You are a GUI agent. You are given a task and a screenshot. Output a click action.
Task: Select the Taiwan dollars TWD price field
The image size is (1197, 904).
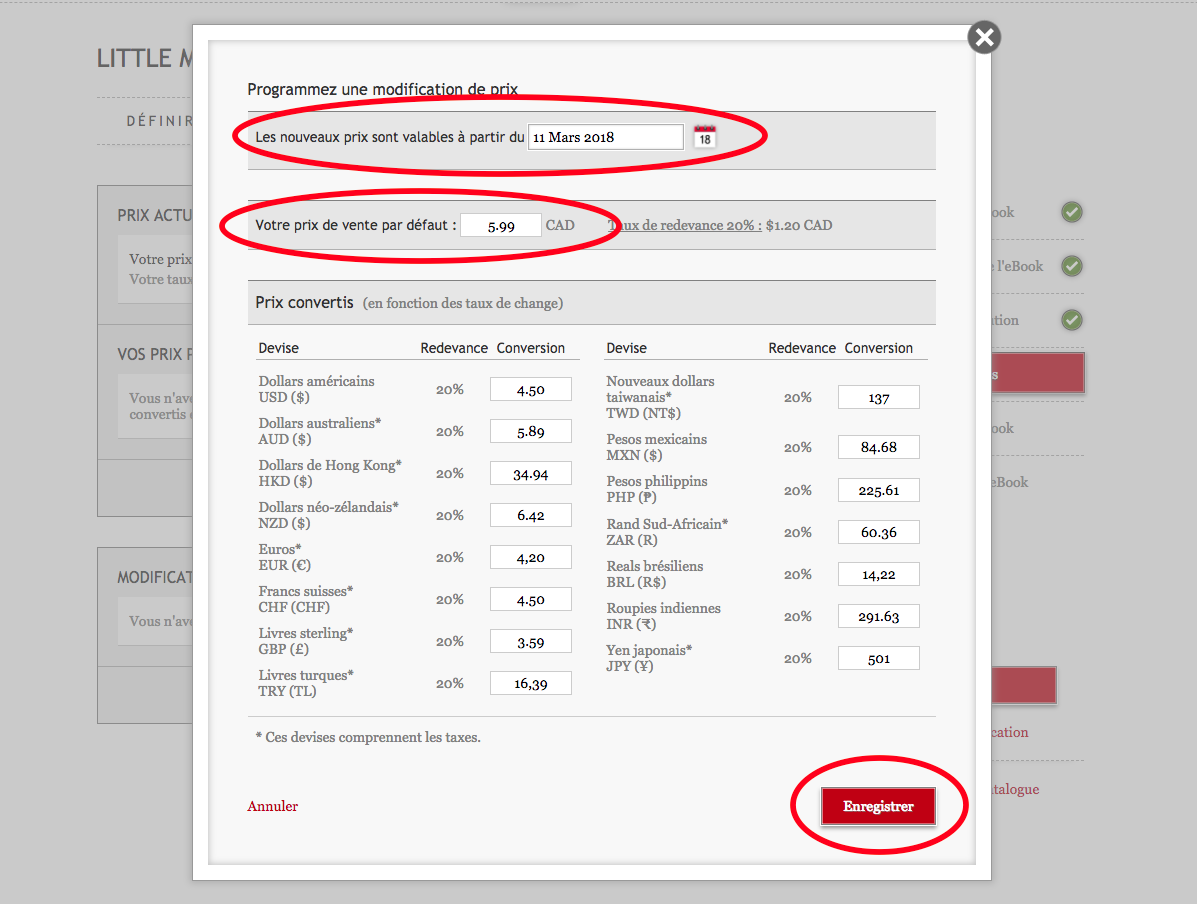click(878, 398)
